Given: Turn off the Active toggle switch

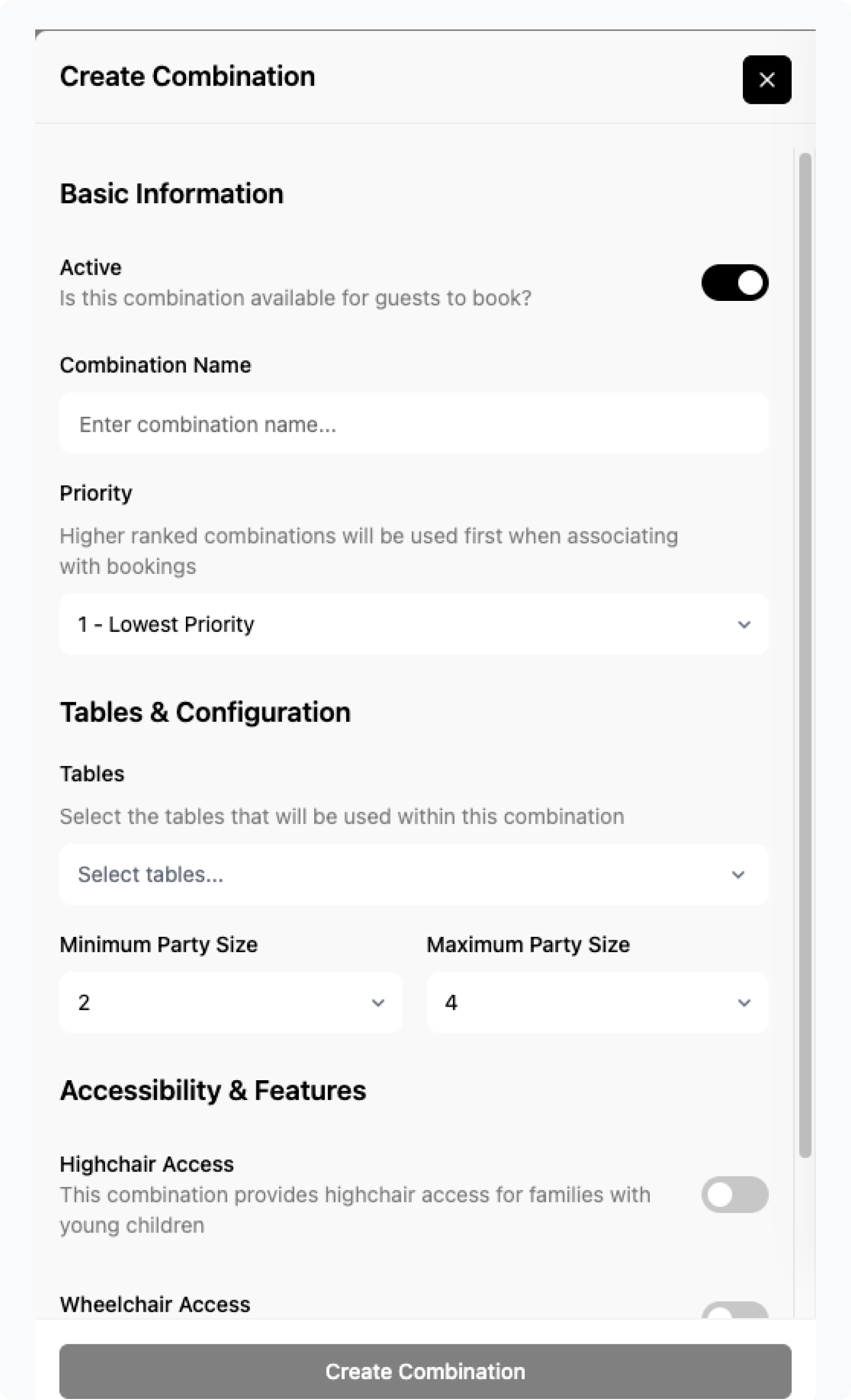Looking at the screenshot, I should pyautogui.click(x=734, y=283).
